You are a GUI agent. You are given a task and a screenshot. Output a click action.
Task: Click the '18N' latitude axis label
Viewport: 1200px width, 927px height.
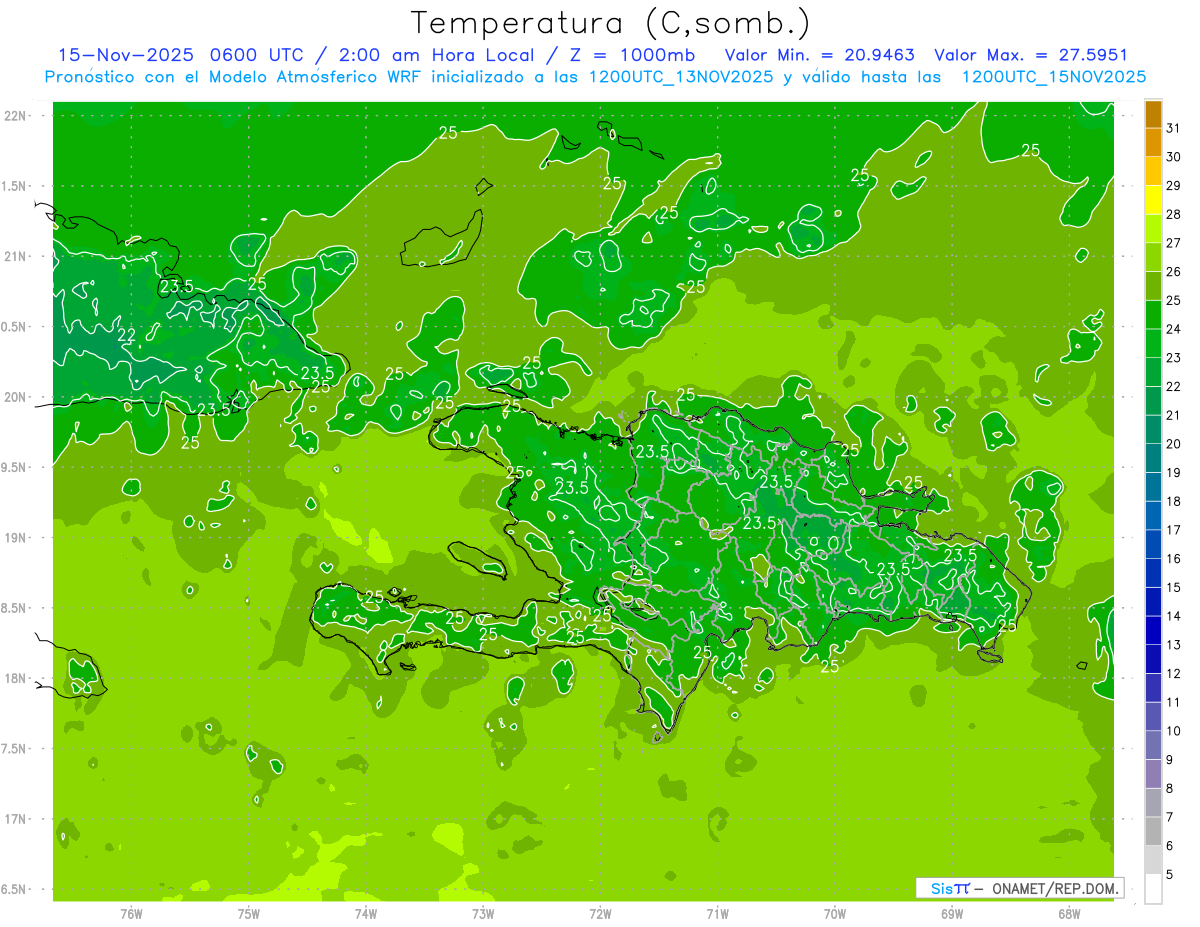(15, 678)
